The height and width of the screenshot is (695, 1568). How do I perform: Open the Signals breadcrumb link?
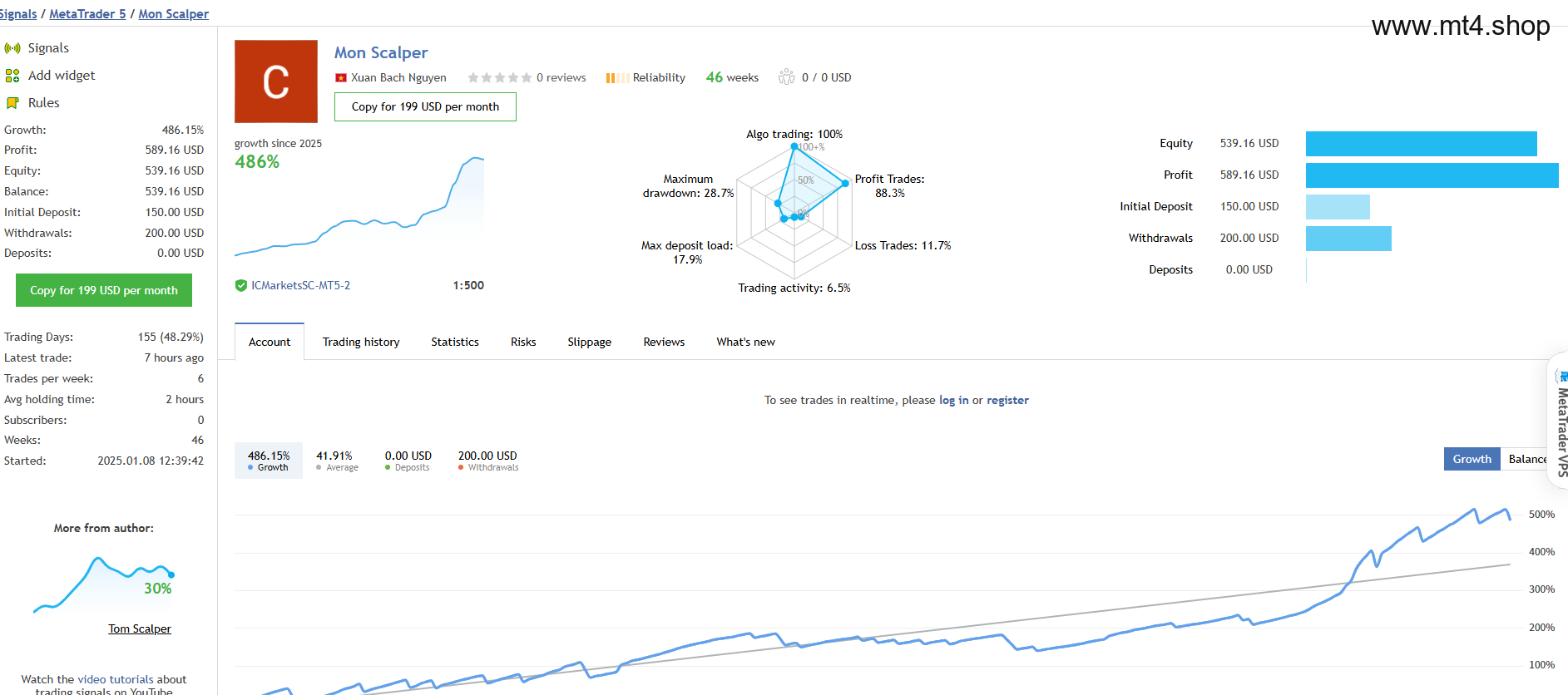[18, 14]
